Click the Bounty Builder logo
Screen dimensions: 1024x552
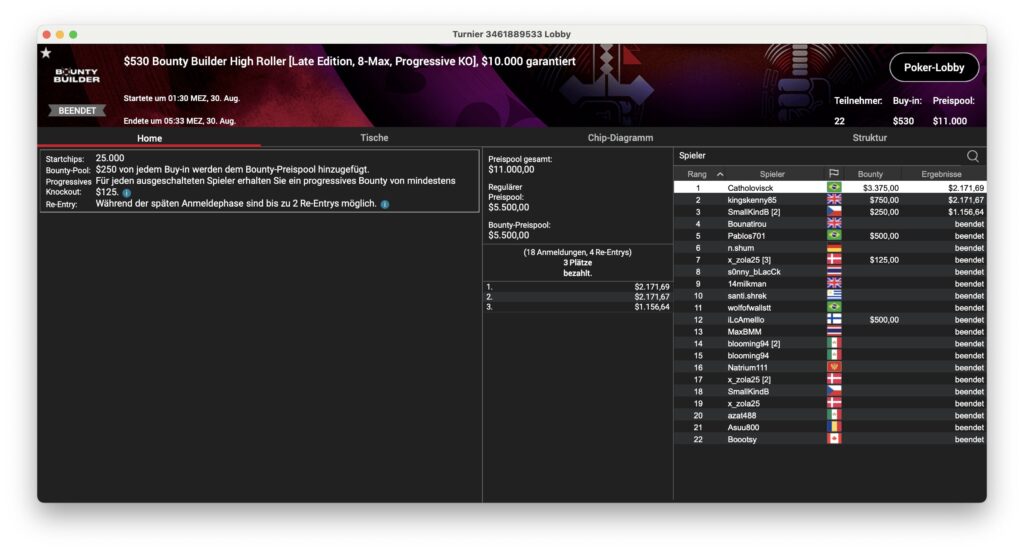[x=76, y=76]
